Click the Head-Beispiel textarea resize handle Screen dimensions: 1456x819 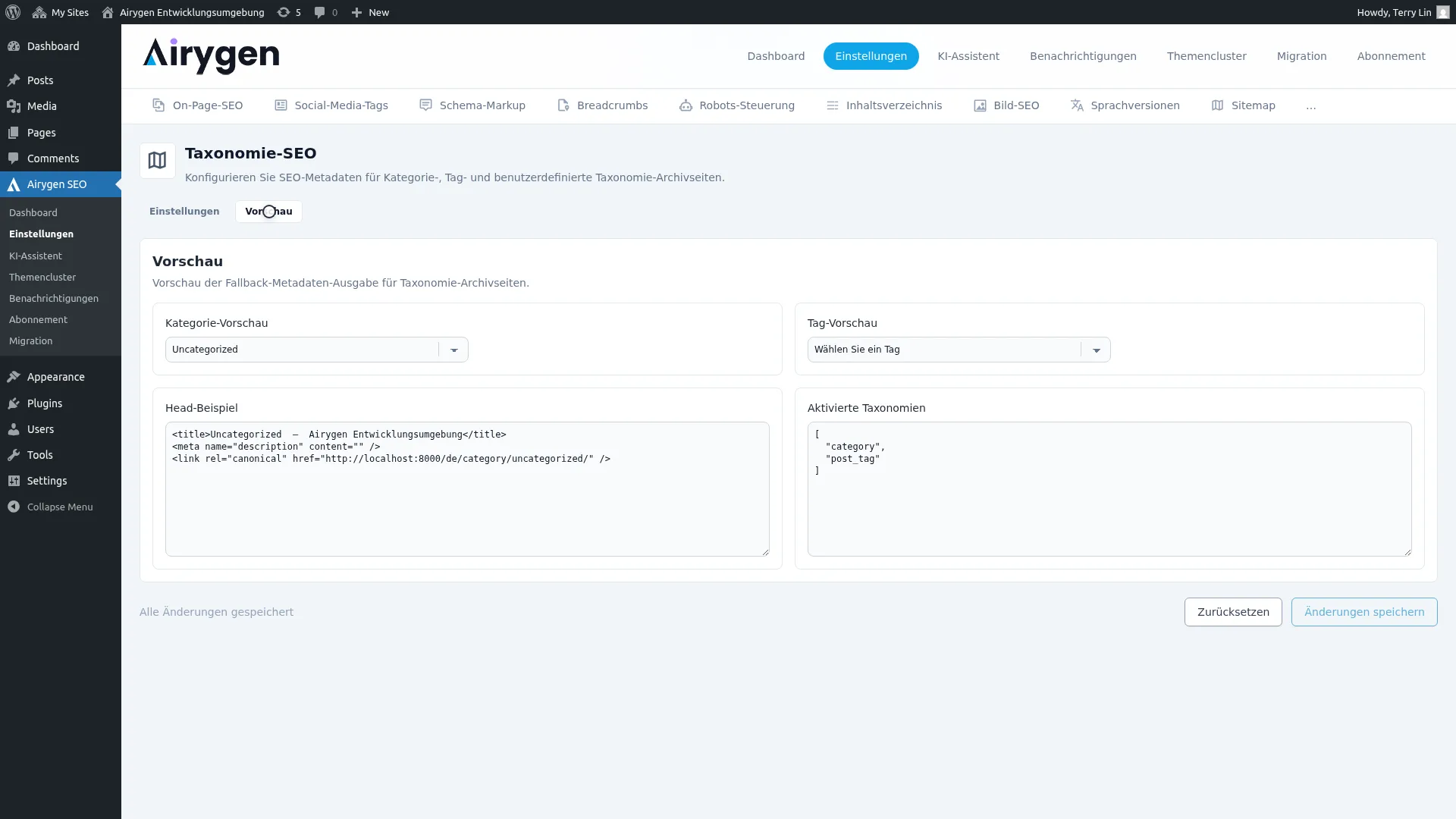click(765, 552)
